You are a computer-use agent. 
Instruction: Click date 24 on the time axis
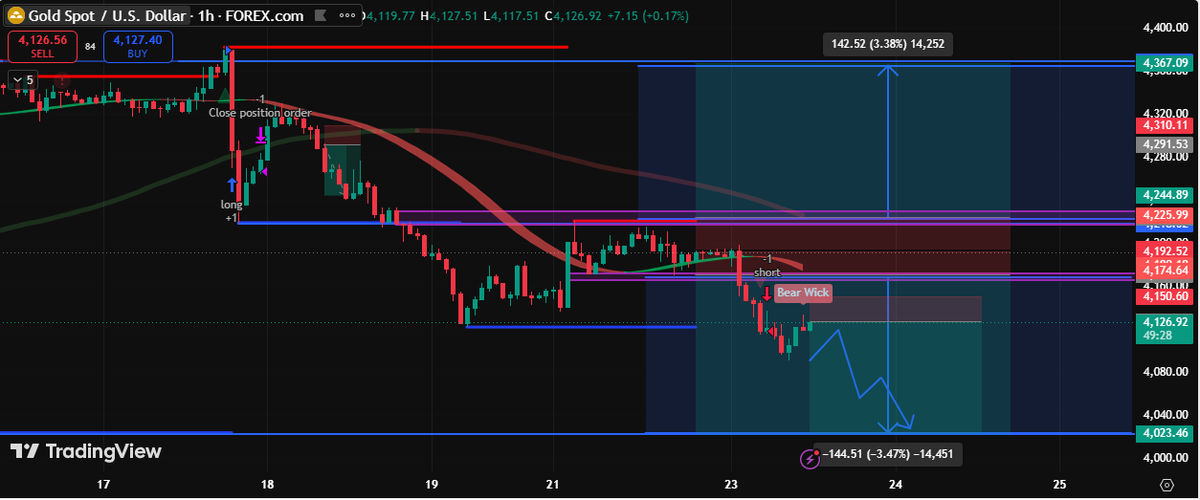click(895, 483)
